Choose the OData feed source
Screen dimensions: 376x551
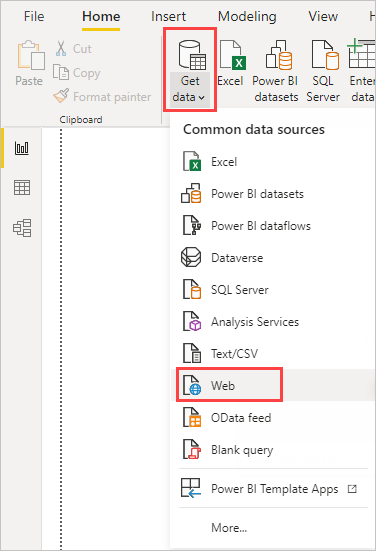tap(272, 417)
